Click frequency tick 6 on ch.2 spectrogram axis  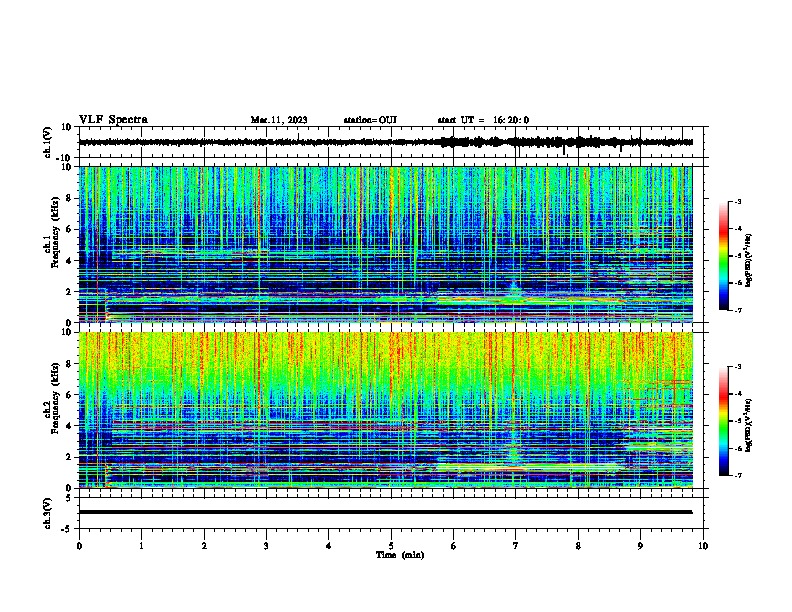coord(70,395)
